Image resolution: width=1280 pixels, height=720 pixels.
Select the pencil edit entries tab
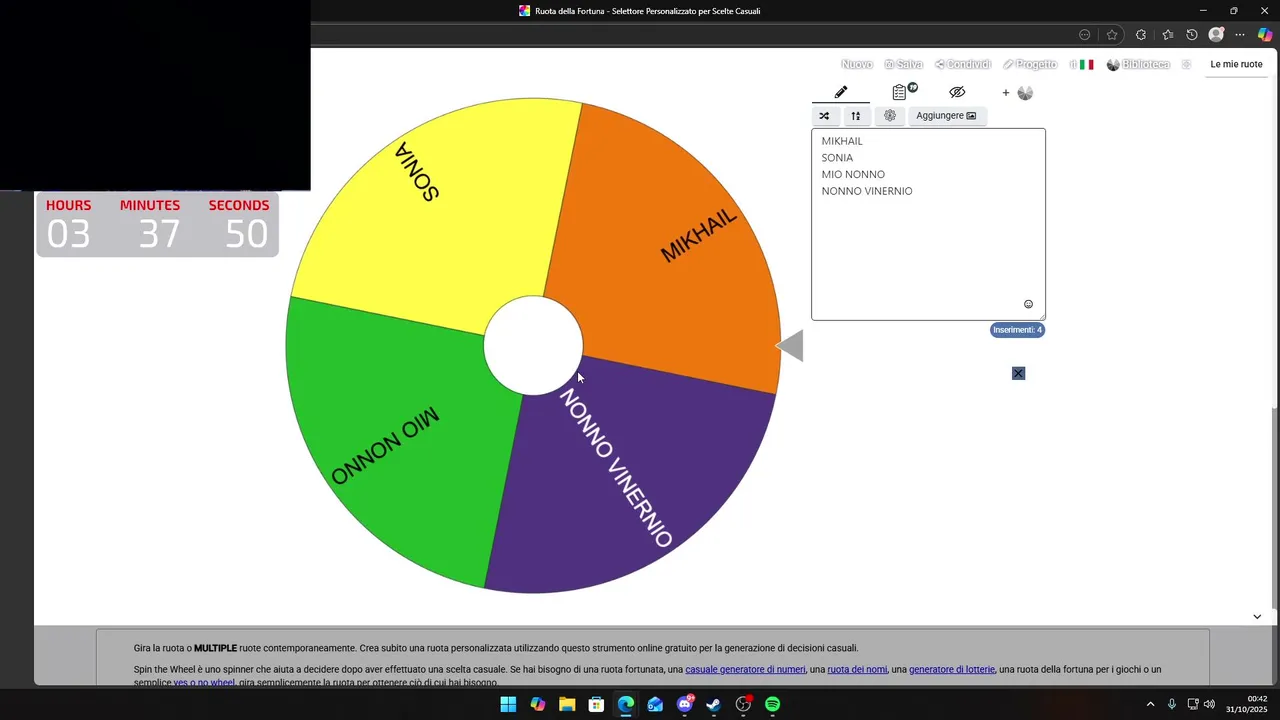pos(841,92)
